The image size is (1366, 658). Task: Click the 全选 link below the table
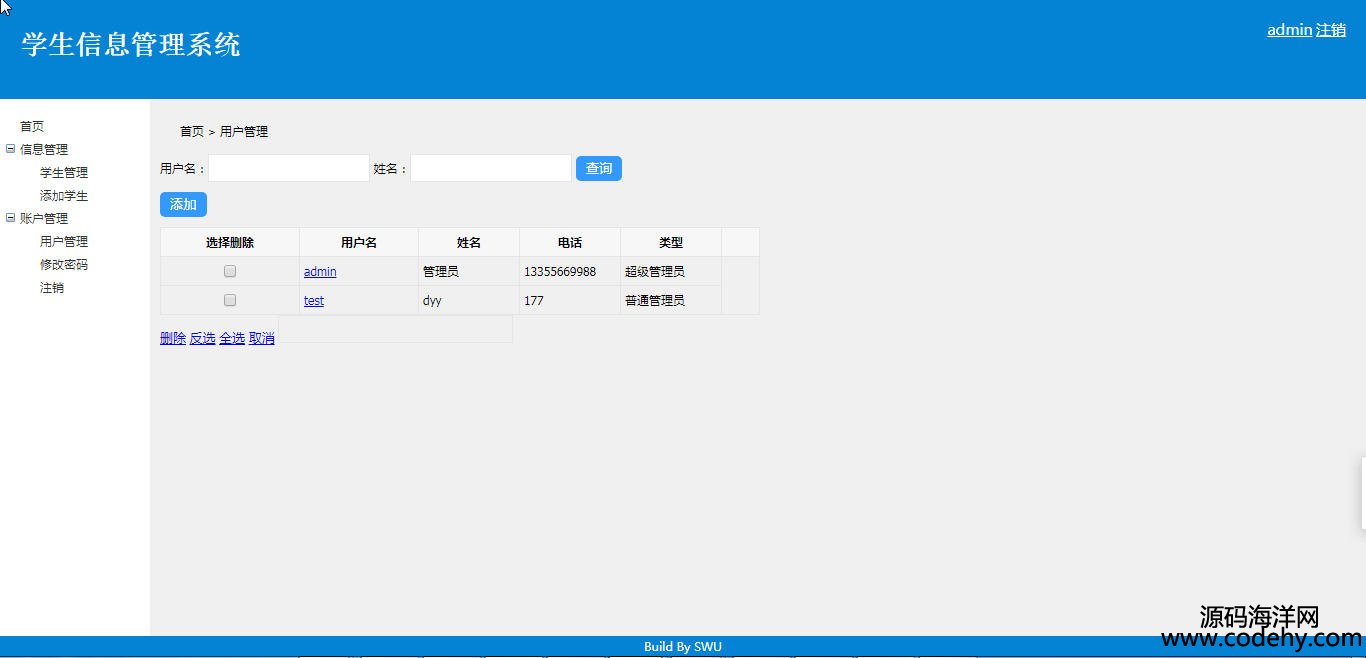tap(232, 338)
